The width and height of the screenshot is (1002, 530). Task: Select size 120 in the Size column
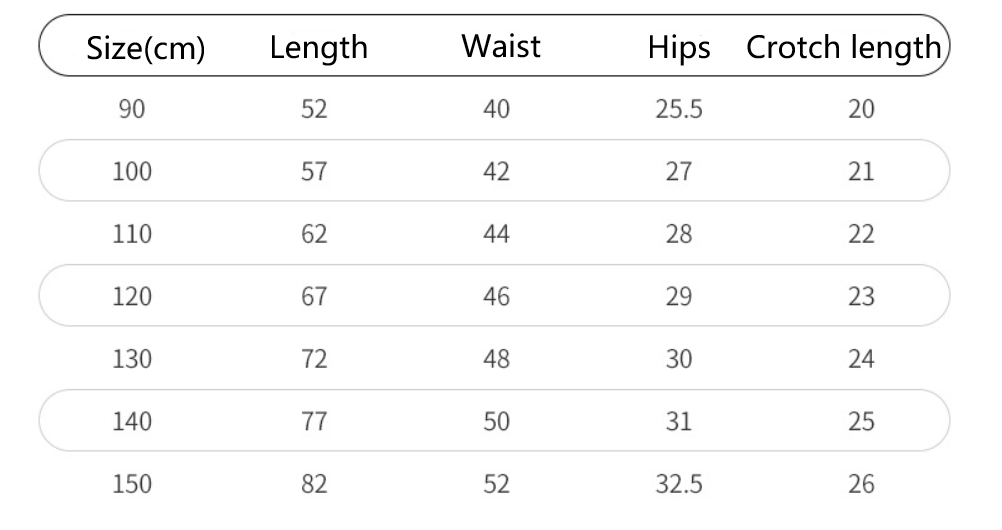click(133, 297)
